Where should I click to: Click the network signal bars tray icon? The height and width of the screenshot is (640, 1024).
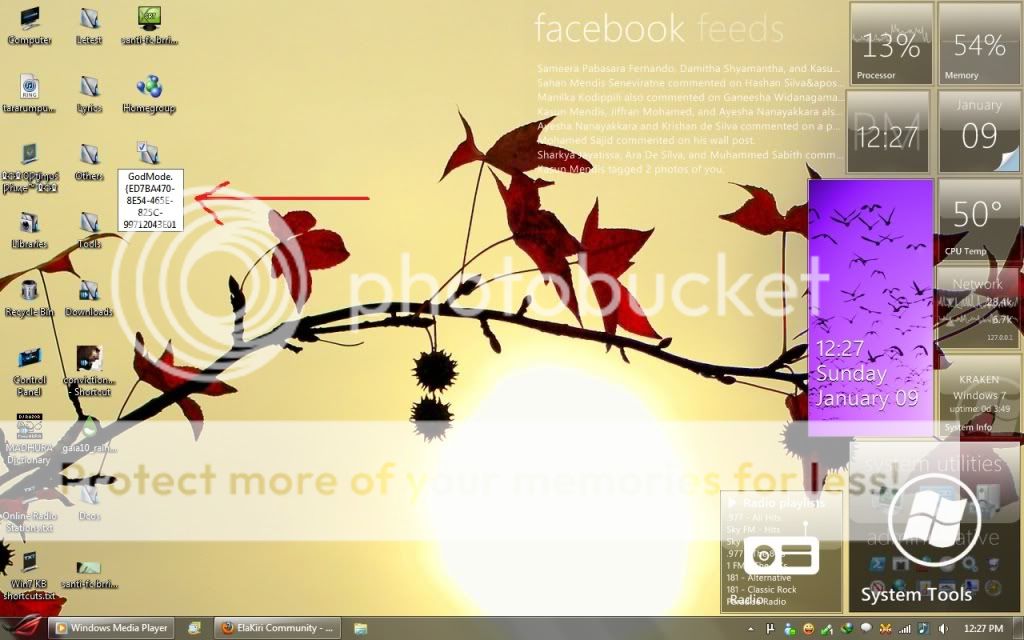pyautogui.click(x=905, y=628)
